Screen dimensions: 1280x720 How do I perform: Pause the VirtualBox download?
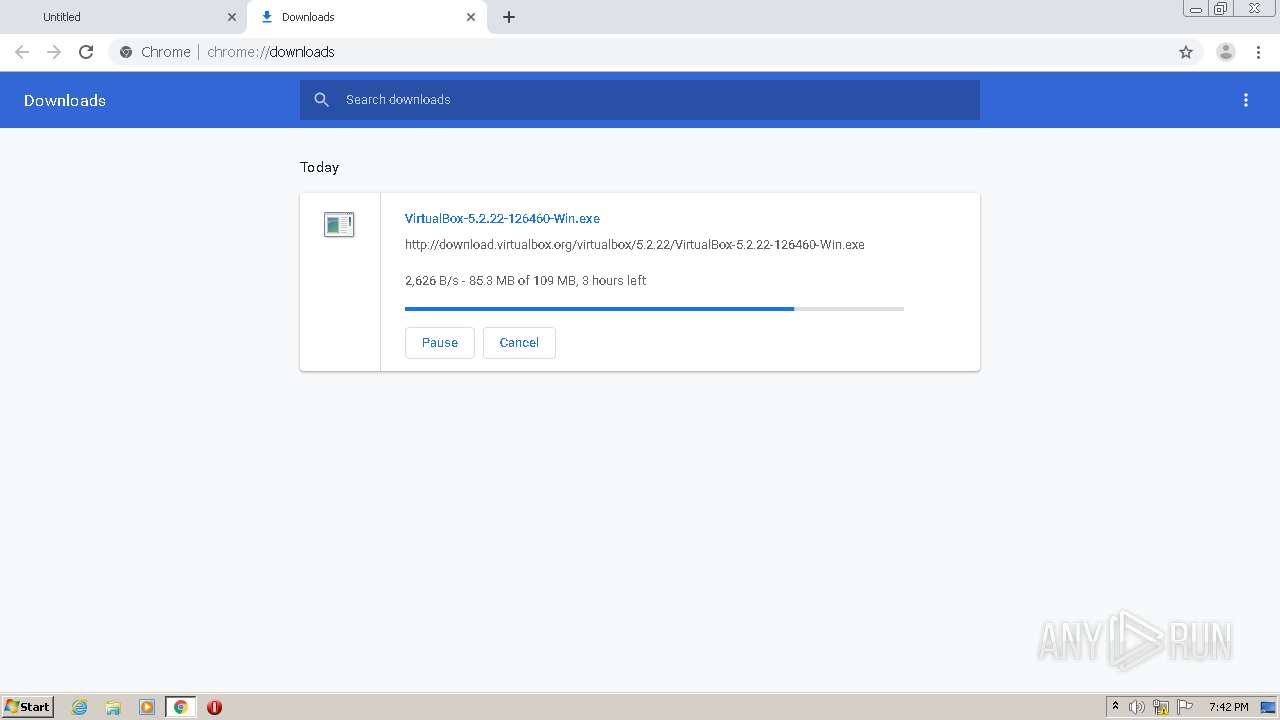[440, 342]
